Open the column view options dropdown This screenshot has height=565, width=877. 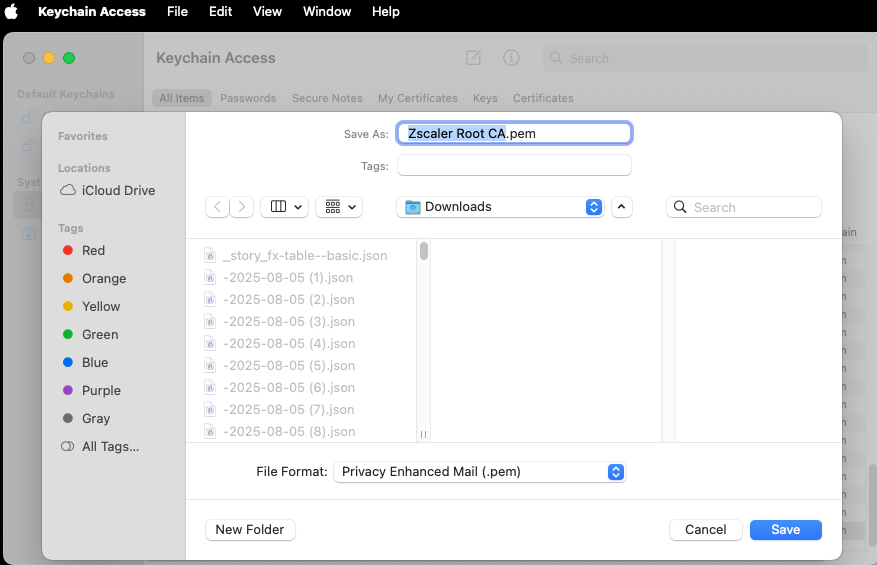pos(285,207)
